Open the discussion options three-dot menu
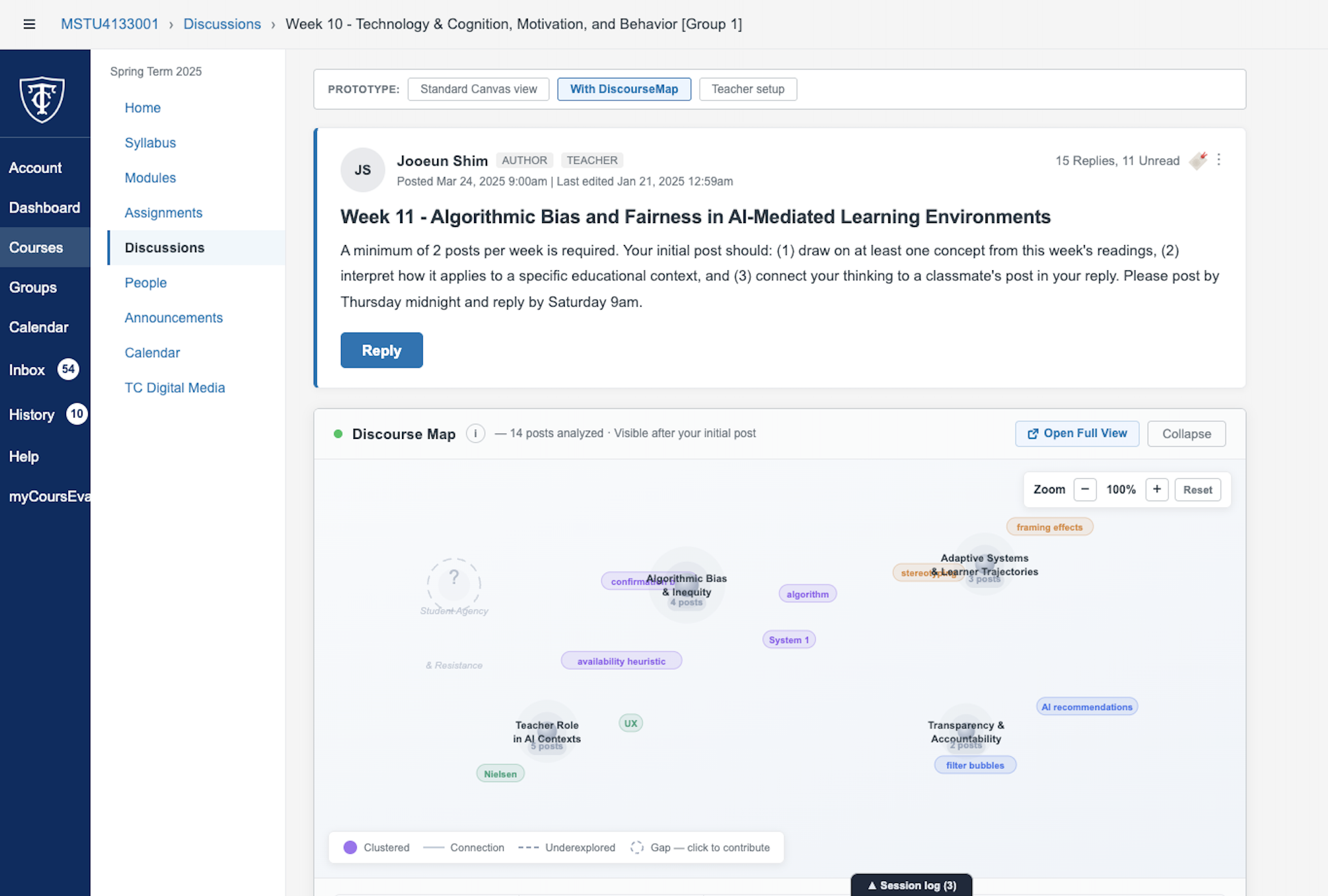The image size is (1328, 896). [1219, 159]
